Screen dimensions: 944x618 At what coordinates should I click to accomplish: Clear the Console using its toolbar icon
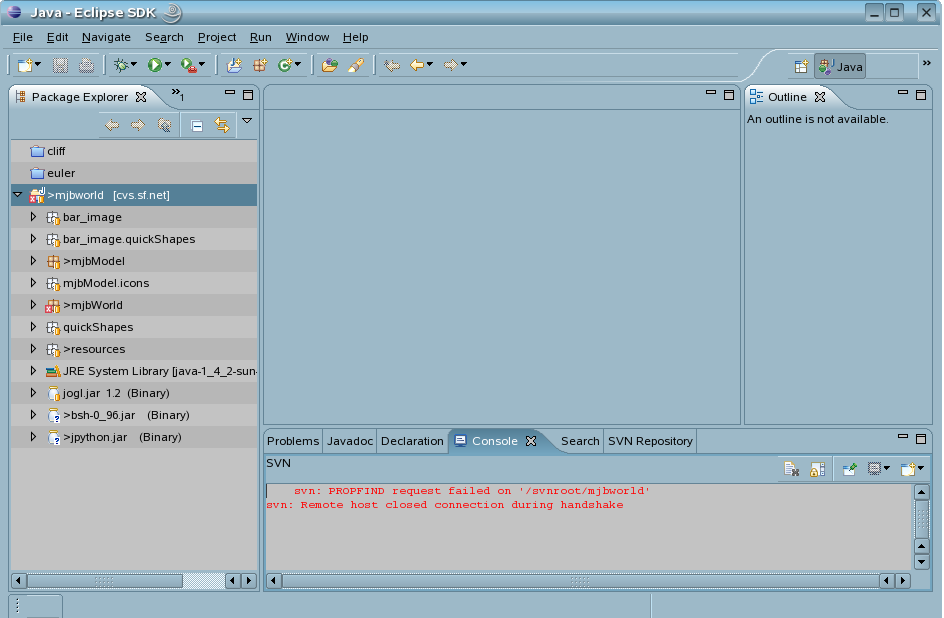791,469
